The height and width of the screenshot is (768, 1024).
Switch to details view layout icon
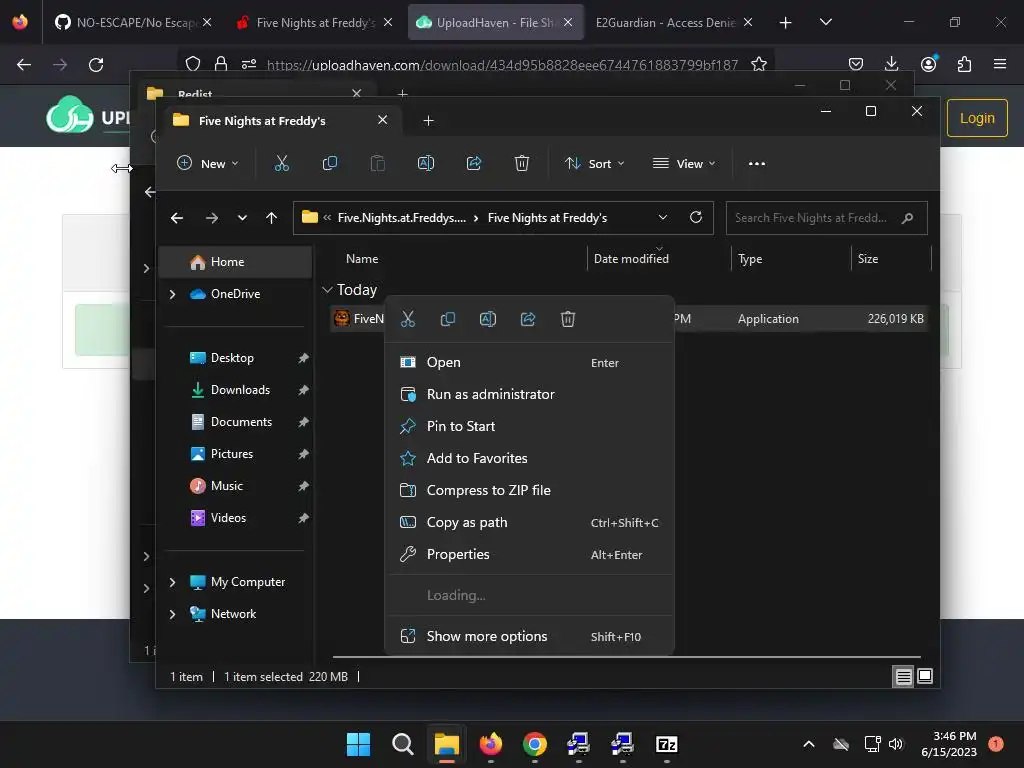pyautogui.click(x=903, y=677)
